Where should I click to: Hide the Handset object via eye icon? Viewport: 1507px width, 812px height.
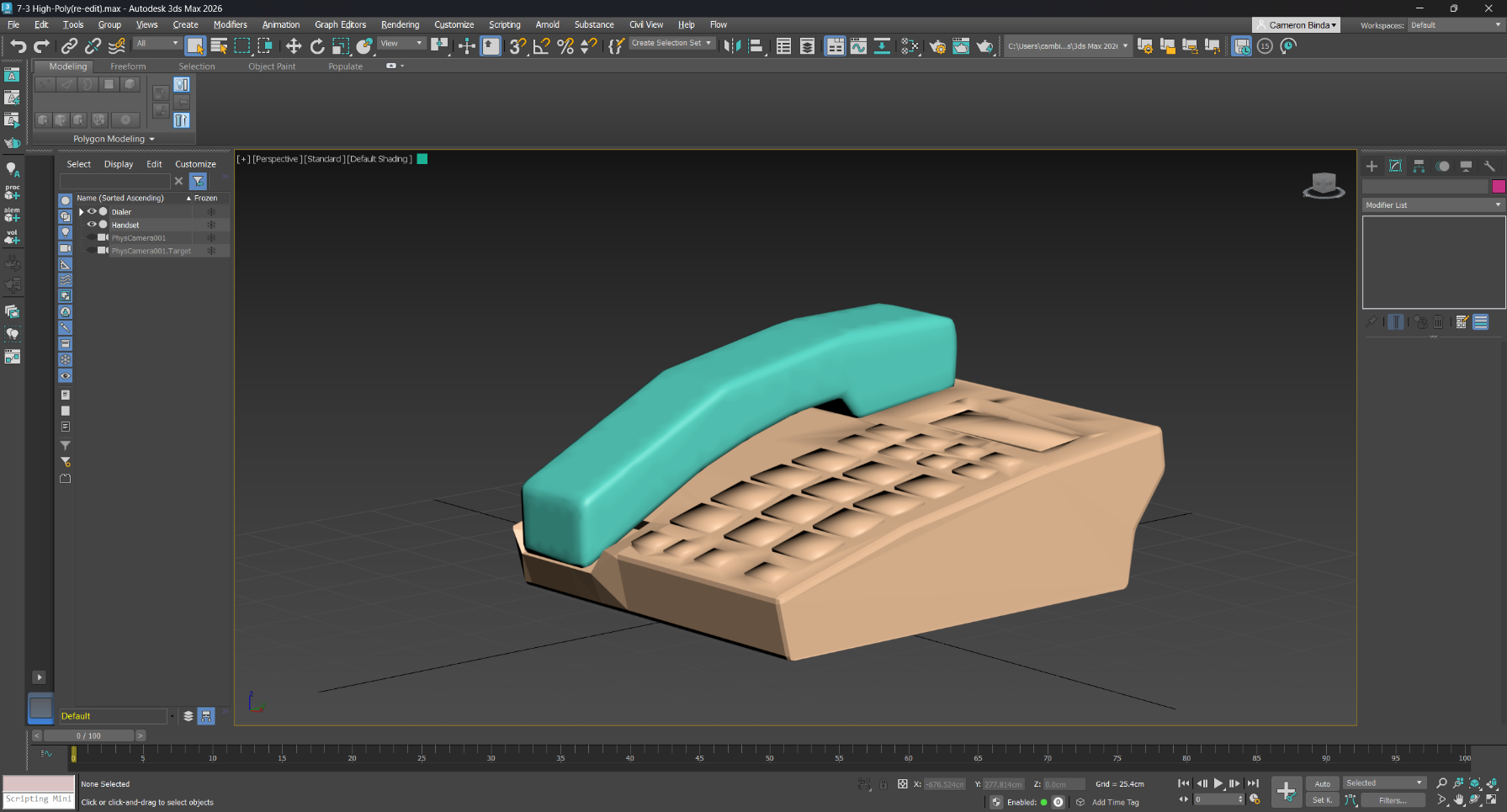[x=92, y=225]
